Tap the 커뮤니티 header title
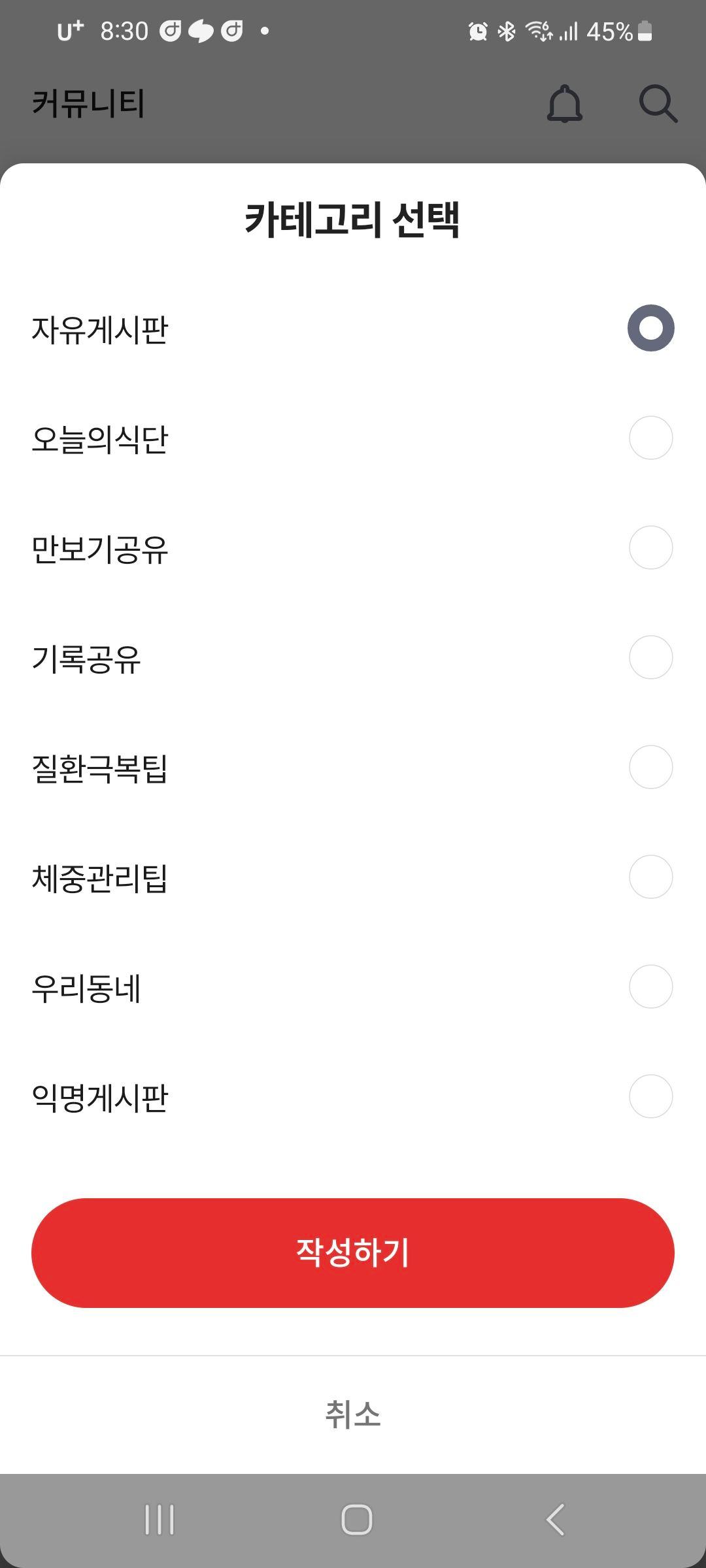The width and height of the screenshot is (706, 1568). (x=88, y=103)
